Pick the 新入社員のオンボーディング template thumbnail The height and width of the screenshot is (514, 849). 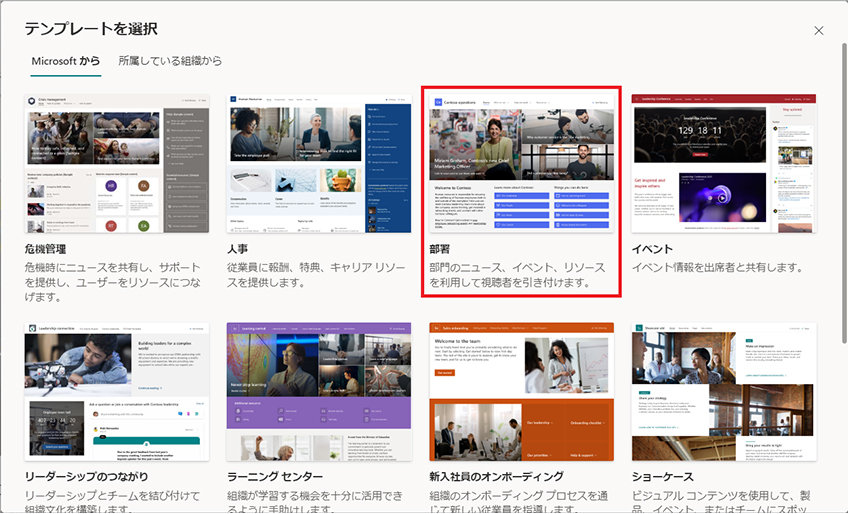click(521, 392)
